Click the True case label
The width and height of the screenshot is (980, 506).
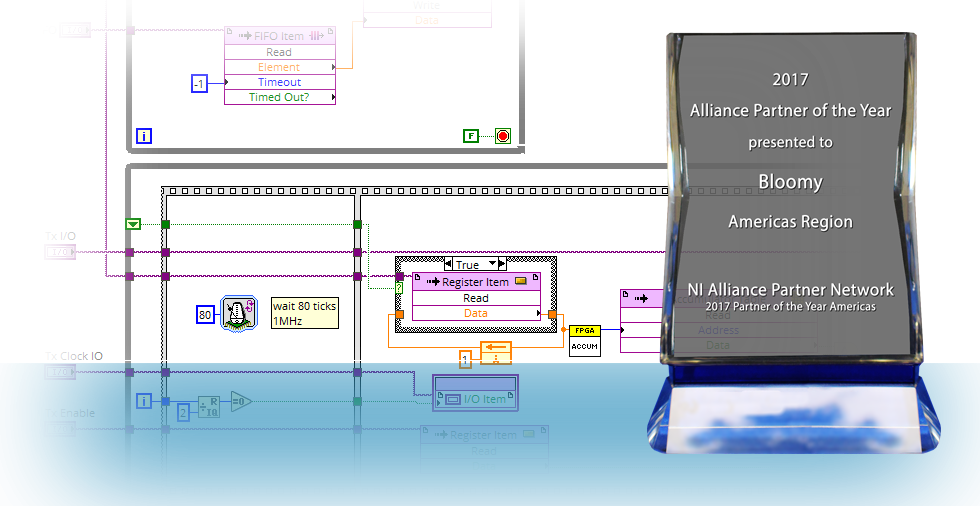pos(468,264)
